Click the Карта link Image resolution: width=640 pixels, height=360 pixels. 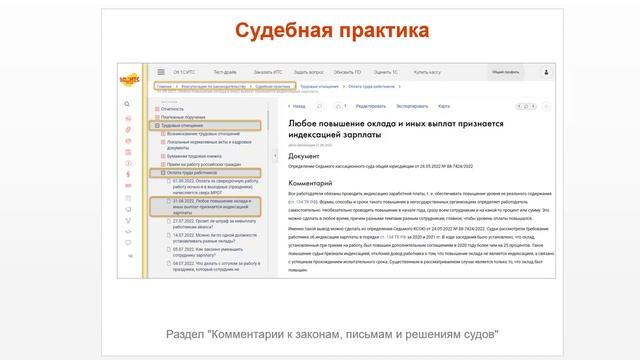pyautogui.click(x=444, y=106)
